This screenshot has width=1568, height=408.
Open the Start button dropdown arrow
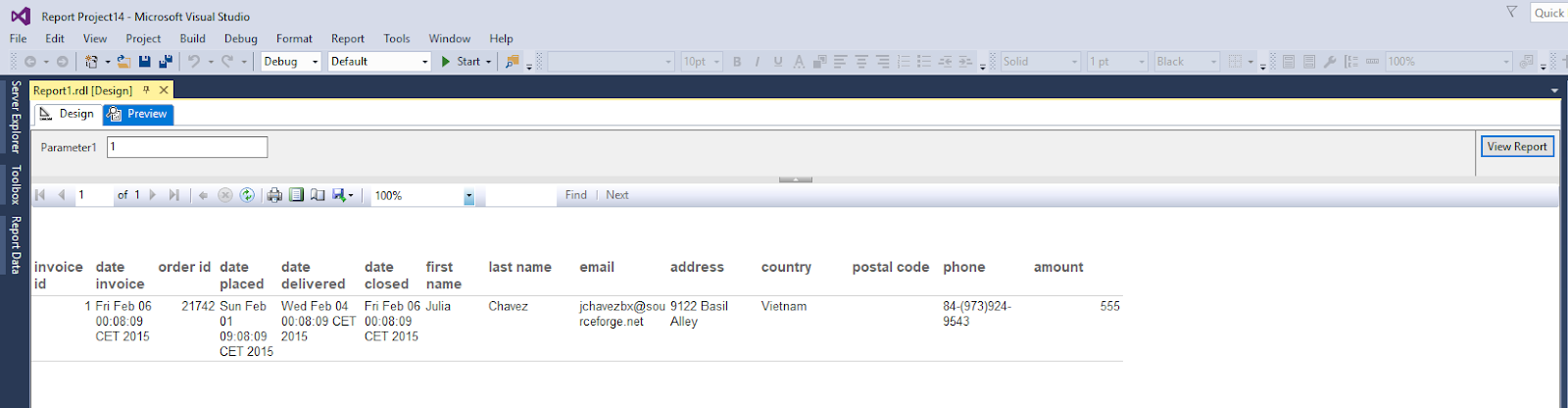click(488, 62)
